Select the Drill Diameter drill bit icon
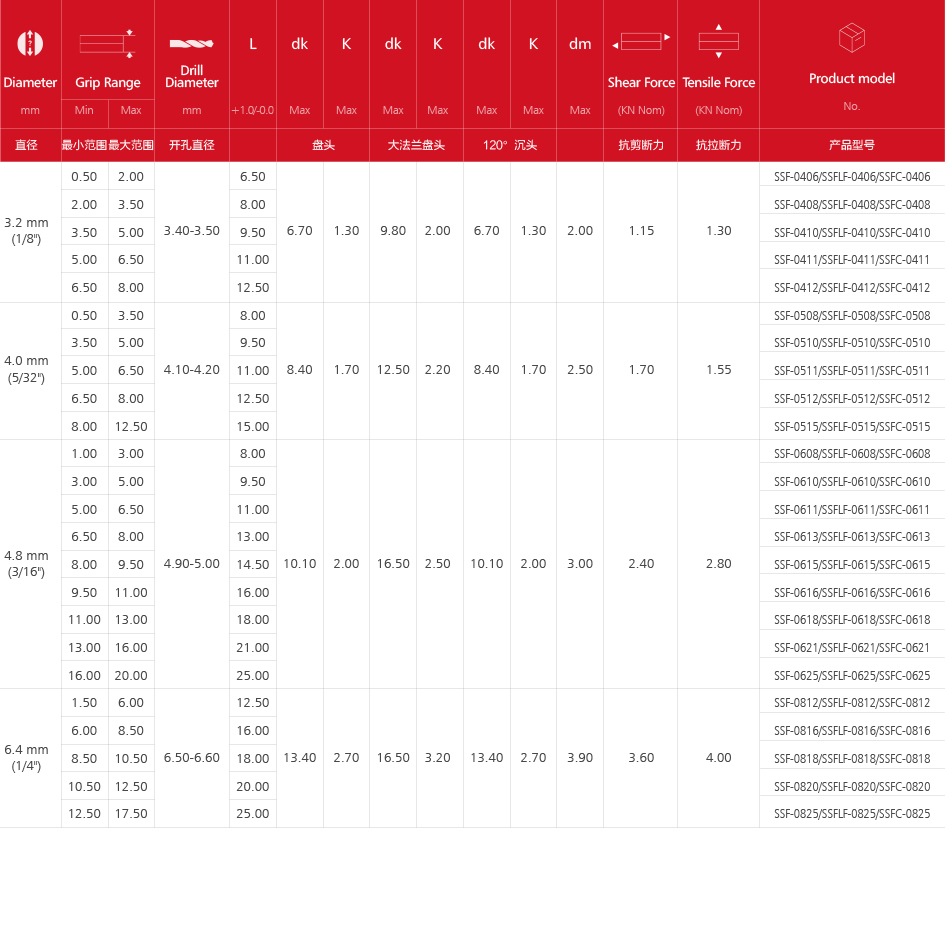The height and width of the screenshot is (946, 945). click(x=192, y=44)
